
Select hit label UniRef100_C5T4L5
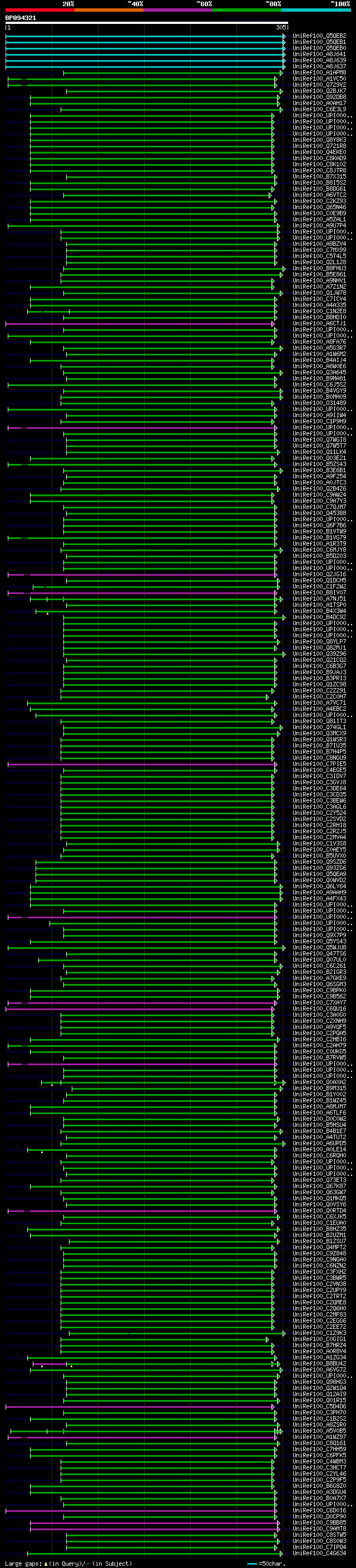[319, 256]
